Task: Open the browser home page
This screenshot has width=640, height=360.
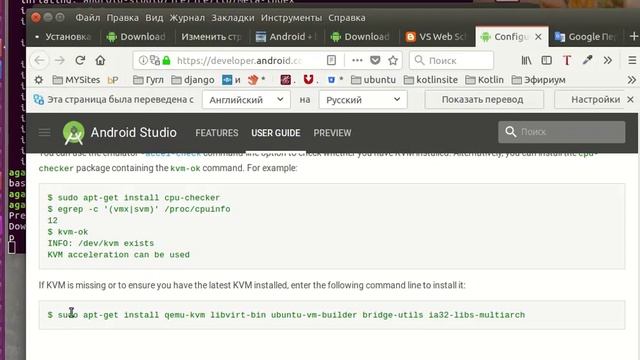Action: [100, 60]
